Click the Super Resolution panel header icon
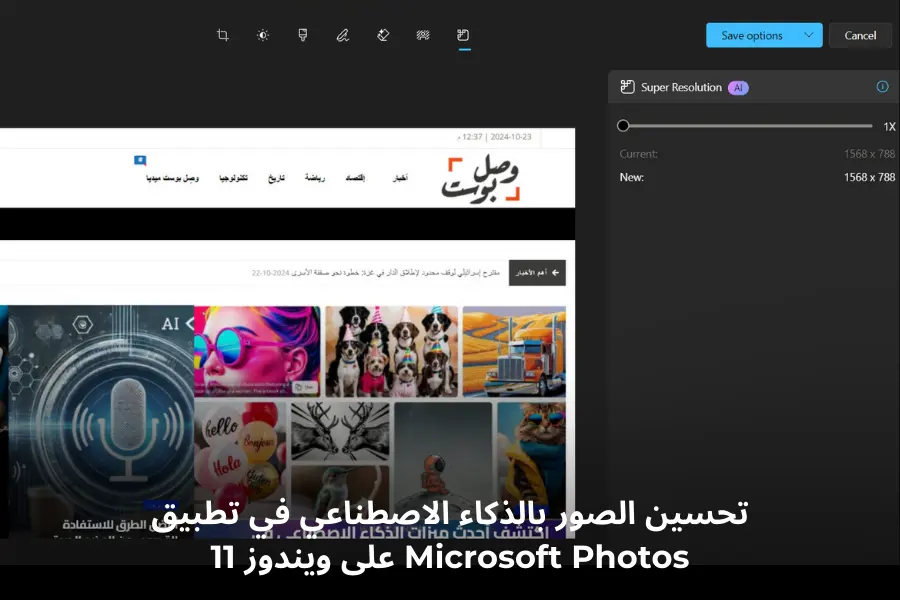The width and height of the screenshot is (900, 600). pos(627,87)
